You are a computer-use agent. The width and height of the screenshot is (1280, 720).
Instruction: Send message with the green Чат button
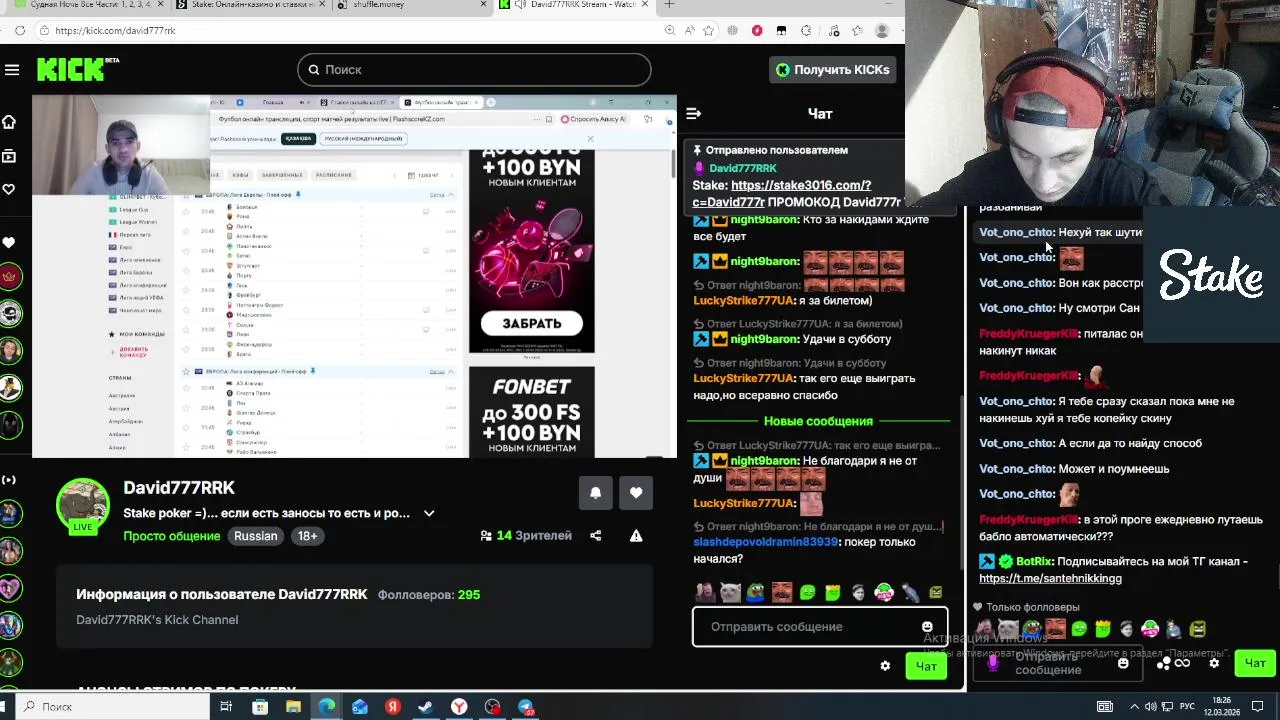926,666
